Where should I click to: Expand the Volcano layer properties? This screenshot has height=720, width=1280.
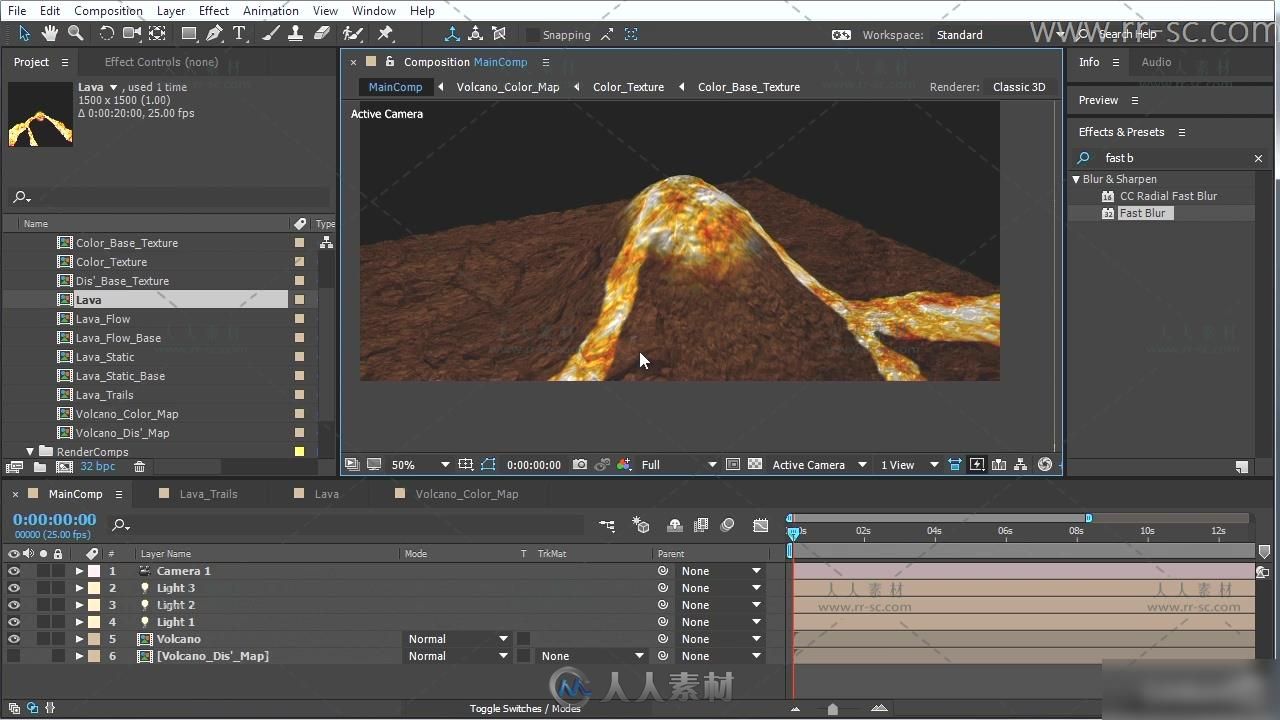coord(79,639)
